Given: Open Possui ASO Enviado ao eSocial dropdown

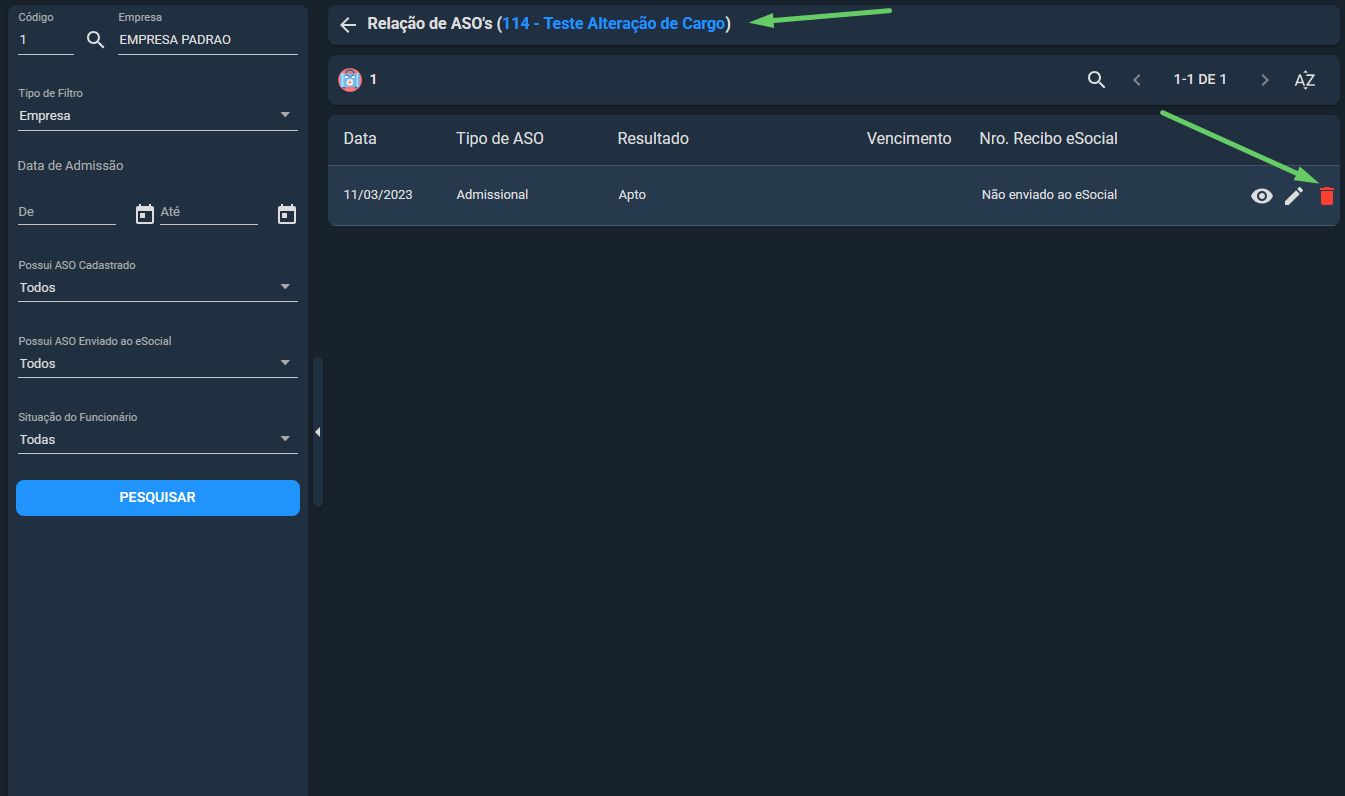Looking at the screenshot, I should click(158, 364).
